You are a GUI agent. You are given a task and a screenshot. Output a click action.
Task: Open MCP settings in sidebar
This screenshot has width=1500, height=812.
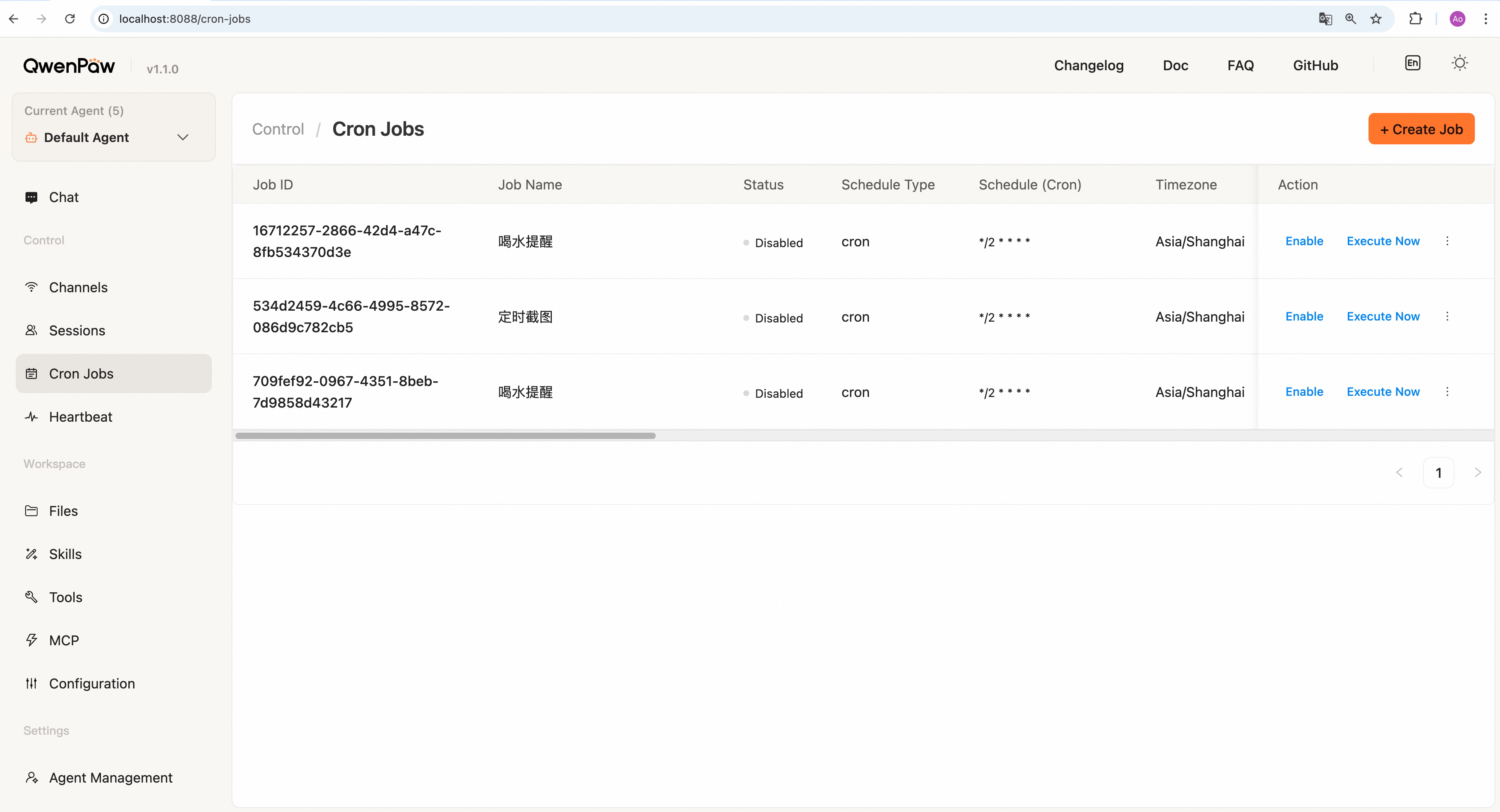(x=64, y=640)
